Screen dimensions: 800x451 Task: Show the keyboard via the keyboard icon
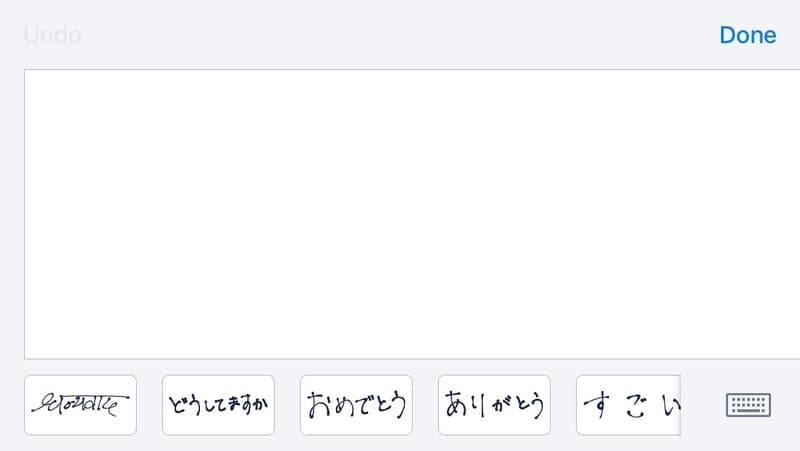click(748, 405)
